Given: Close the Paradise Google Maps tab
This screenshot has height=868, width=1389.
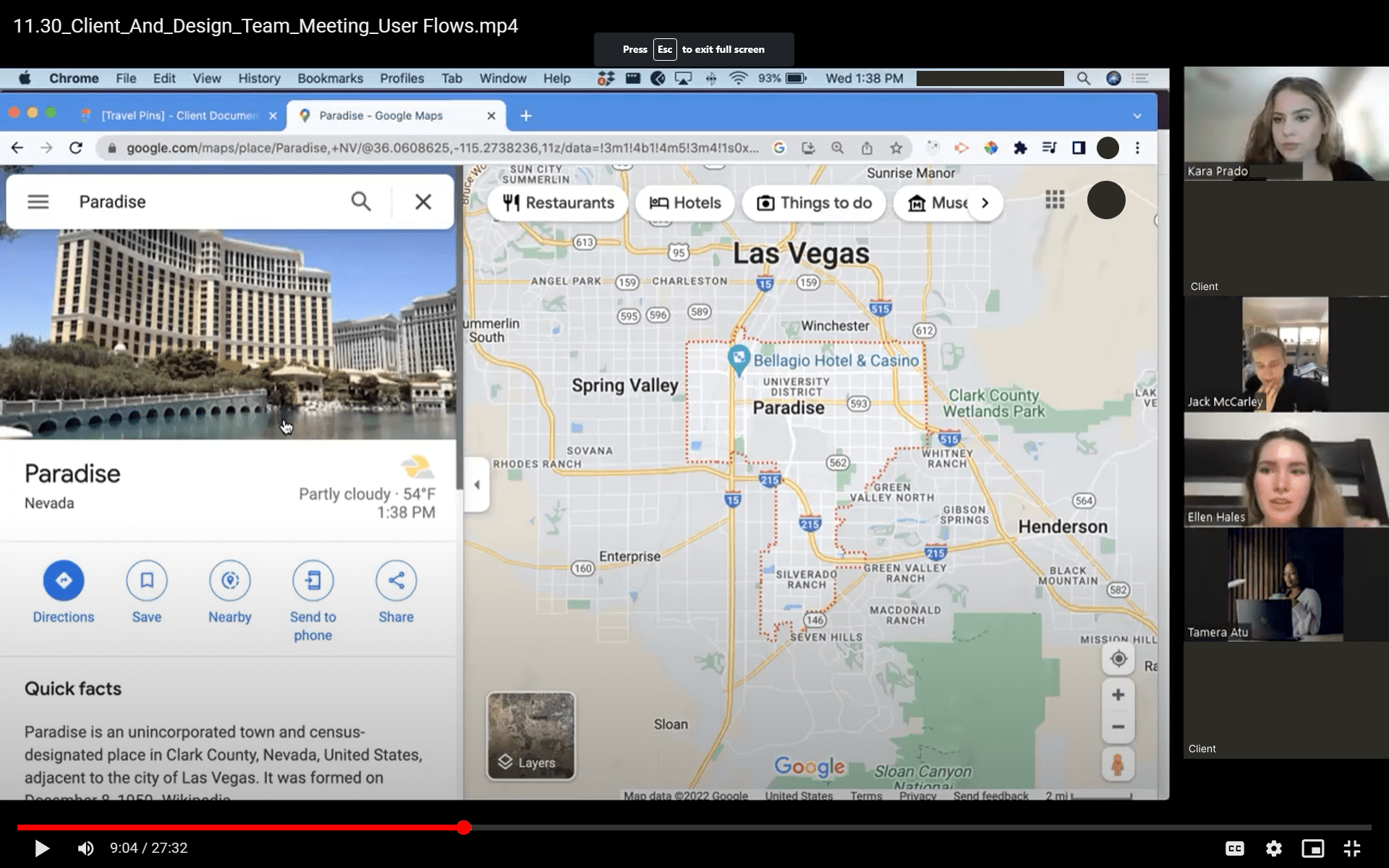Looking at the screenshot, I should point(491,116).
